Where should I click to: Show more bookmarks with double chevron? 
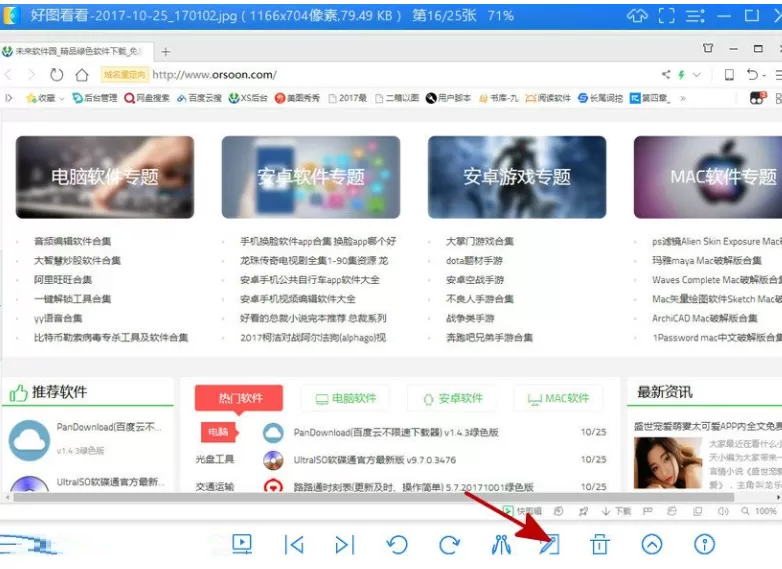click(x=683, y=98)
